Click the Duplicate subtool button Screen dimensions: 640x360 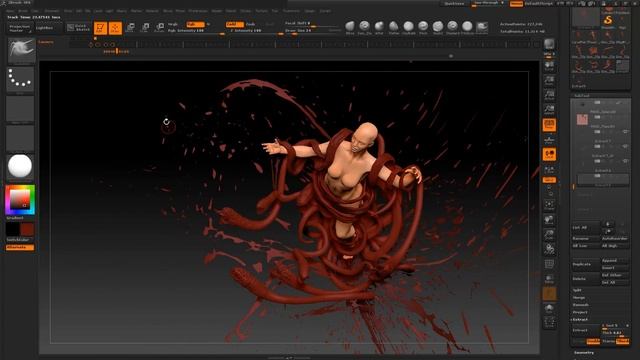[585, 264]
